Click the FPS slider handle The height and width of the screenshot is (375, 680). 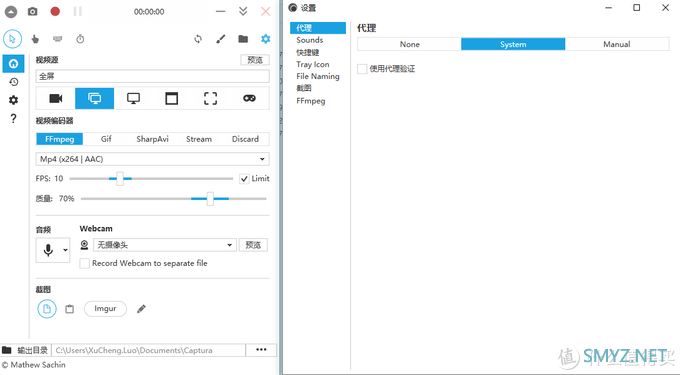point(120,179)
